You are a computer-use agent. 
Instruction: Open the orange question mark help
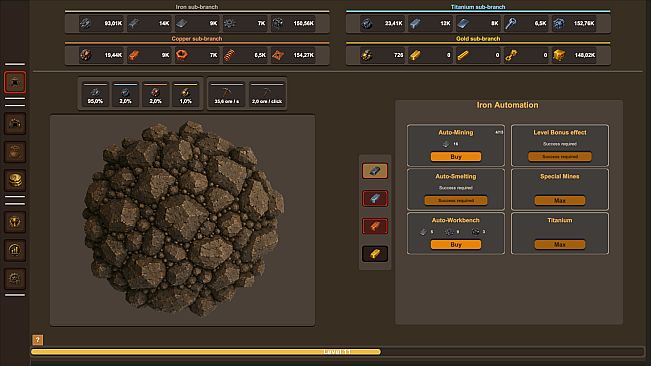click(37, 340)
